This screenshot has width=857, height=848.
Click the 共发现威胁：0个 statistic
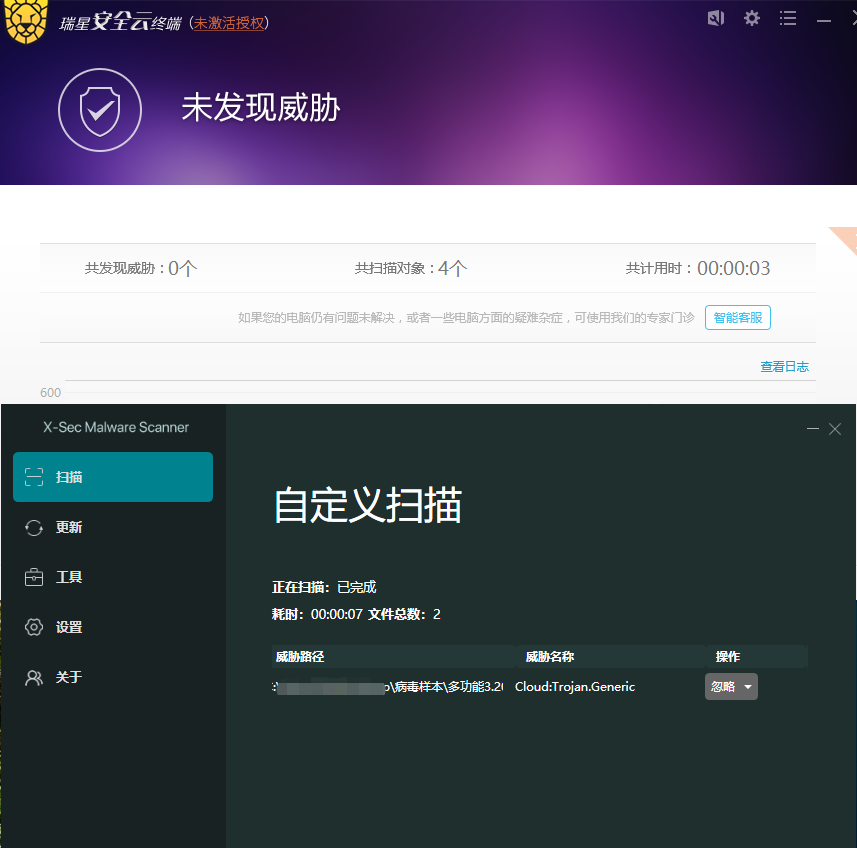click(141, 268)
